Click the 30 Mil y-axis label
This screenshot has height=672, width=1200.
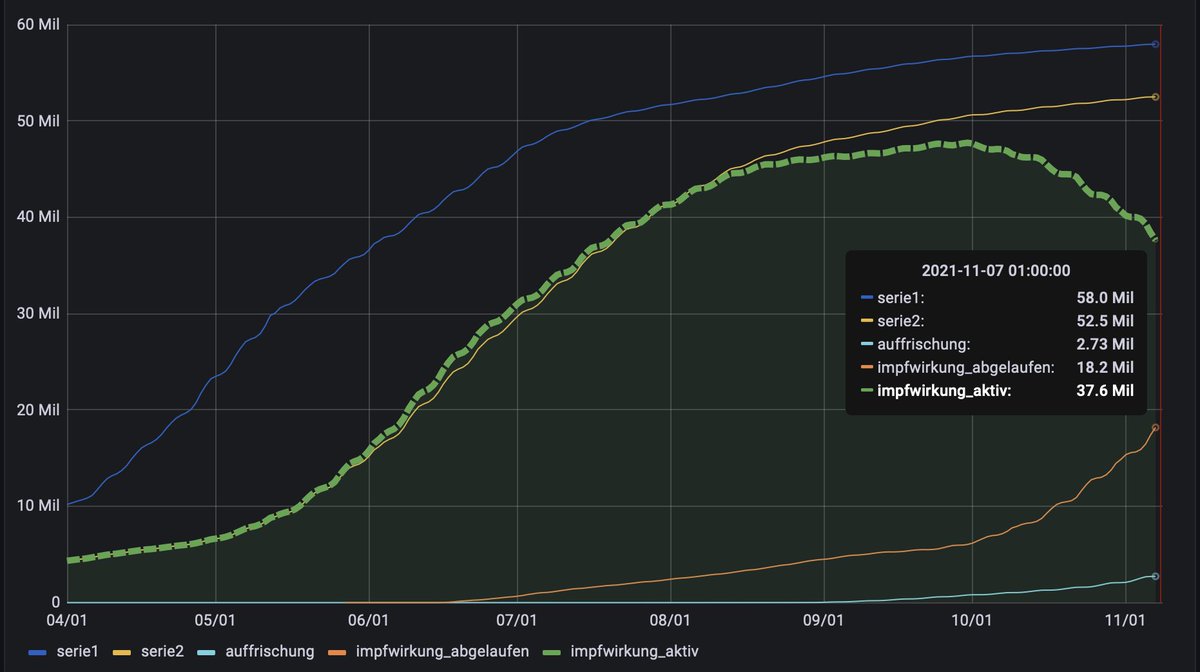pyautogui.click(x=39, y=313)
